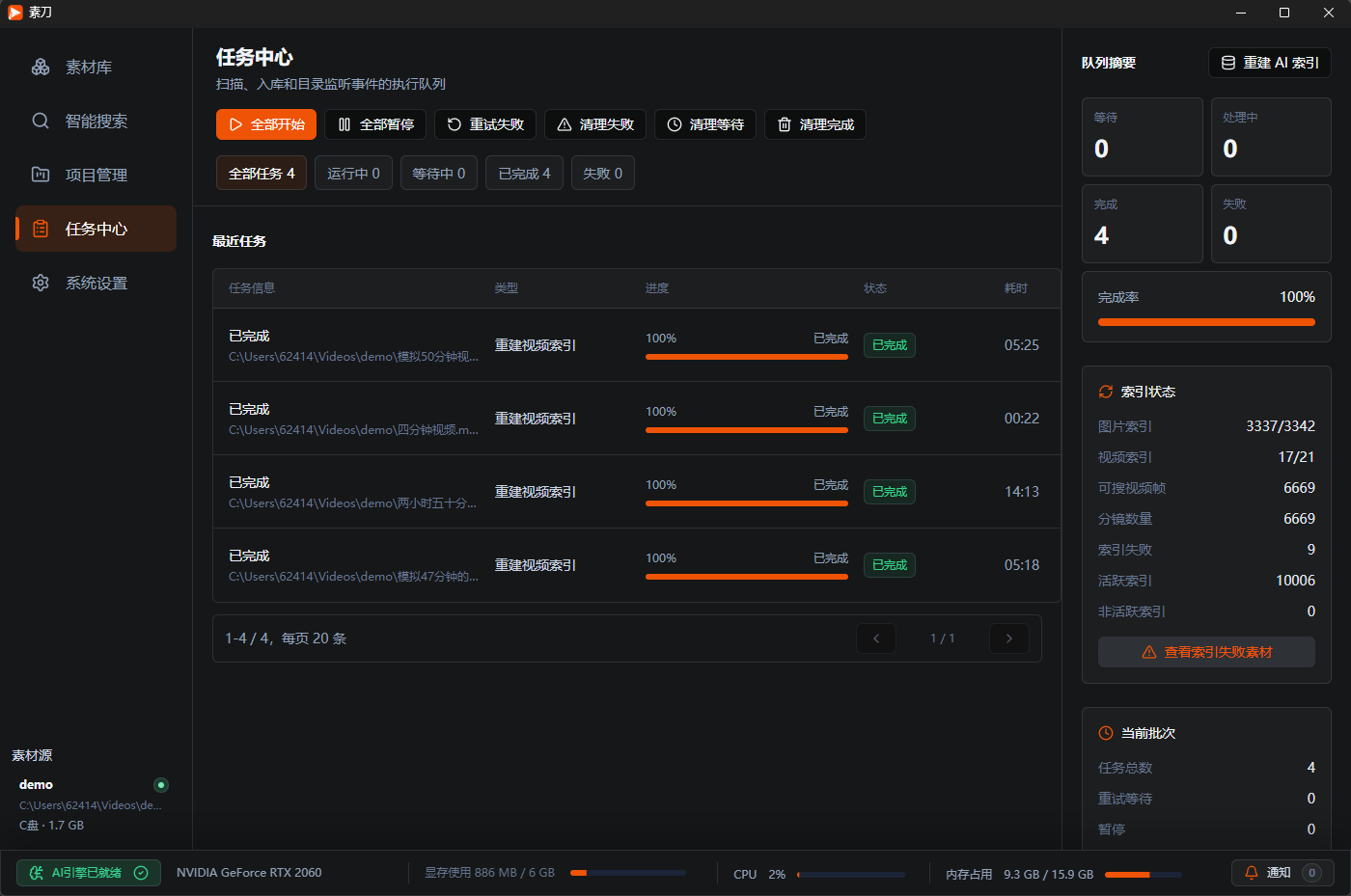This screenshot has height=896, width=1351.
Task: Click the 失败 0 summary card
Action: pos(1271,224)
